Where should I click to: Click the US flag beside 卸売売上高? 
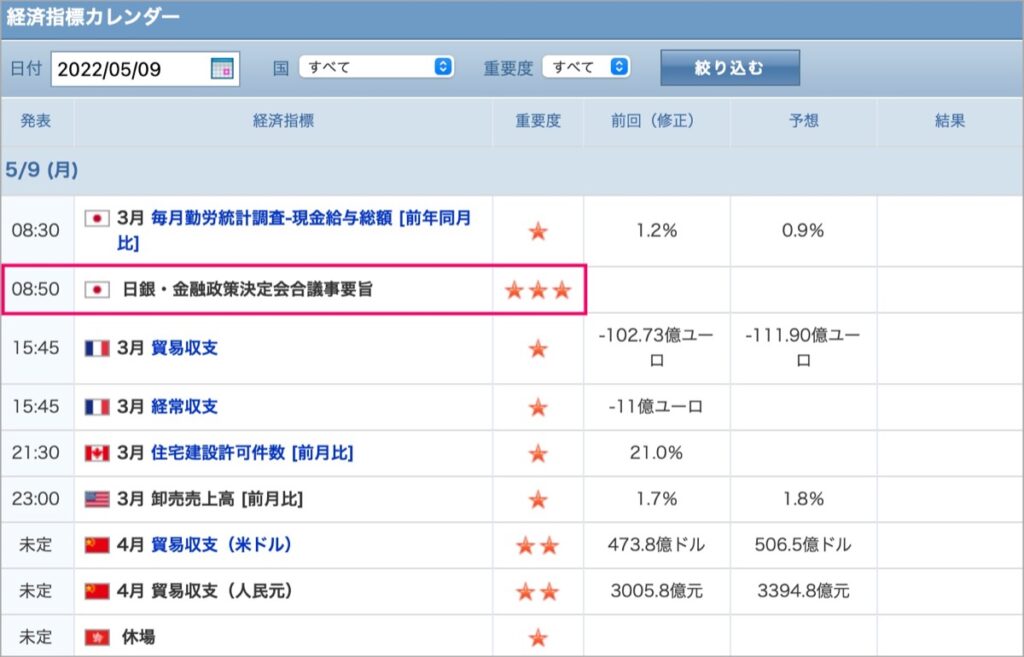(97, 499)
